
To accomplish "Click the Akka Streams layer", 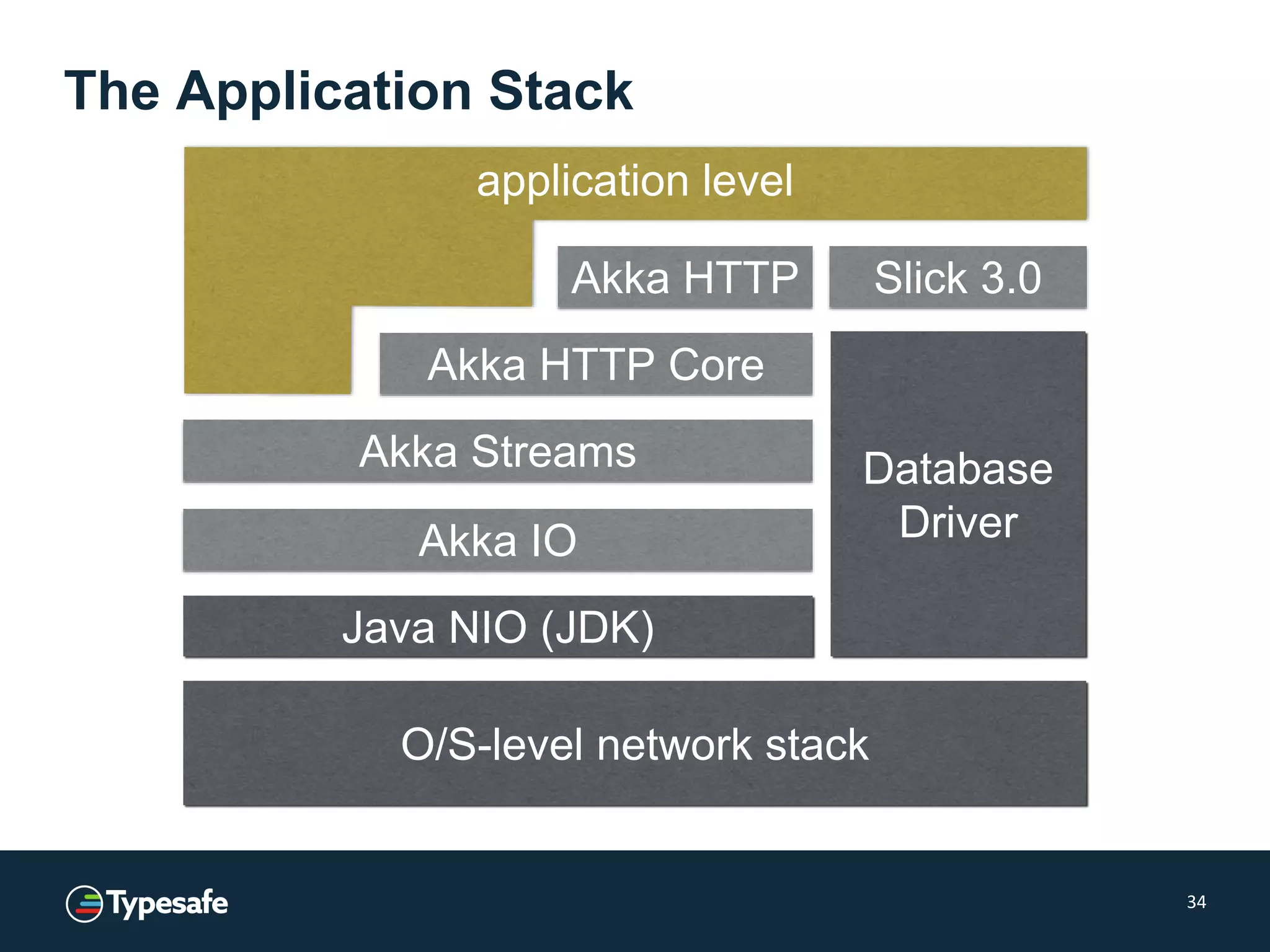I will (497, 451).
